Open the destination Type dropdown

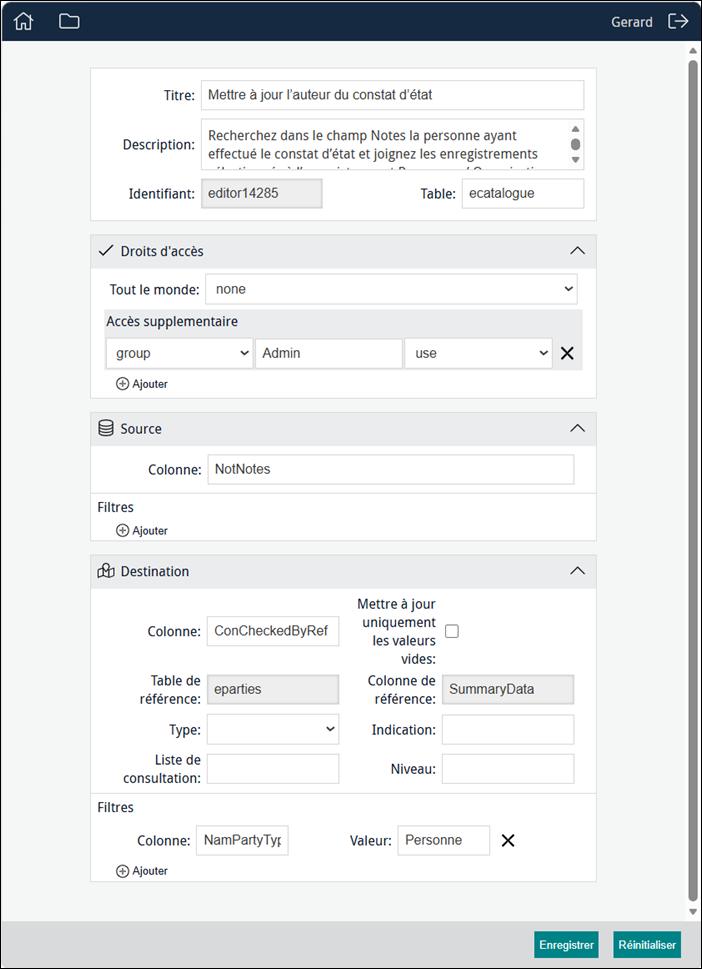(x=273, y=730)
